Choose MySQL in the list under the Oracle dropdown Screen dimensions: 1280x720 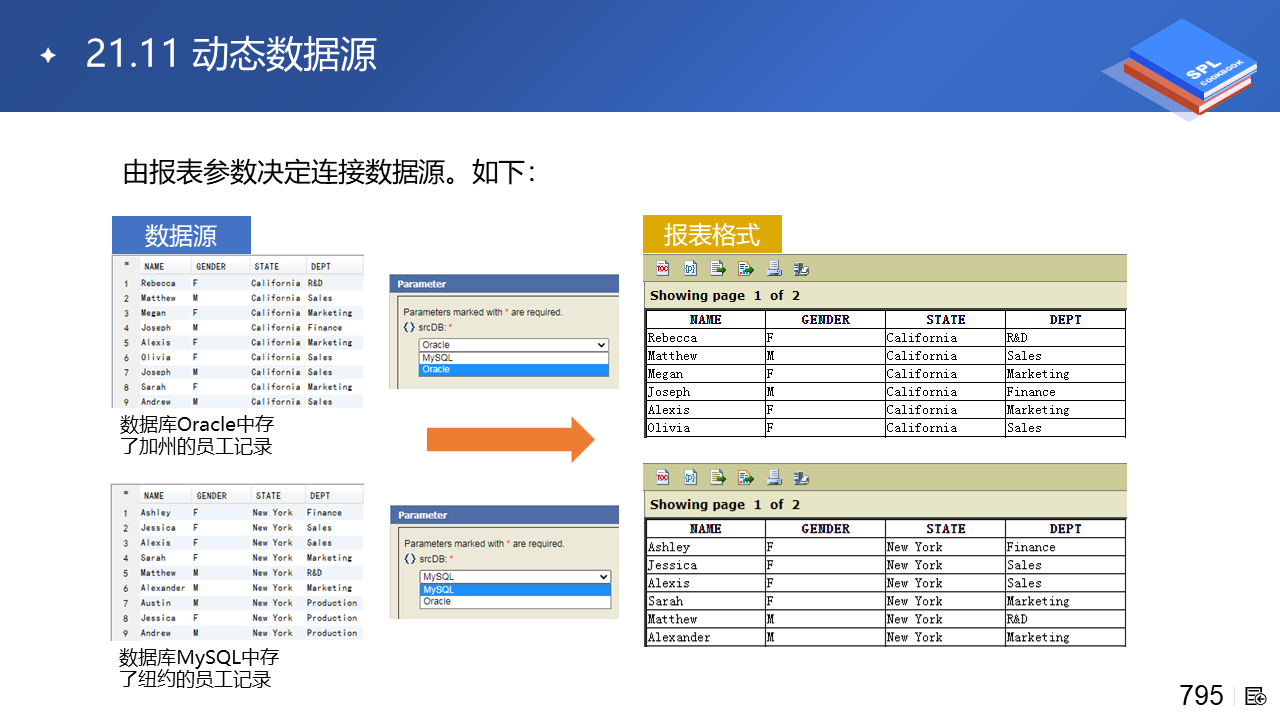click(x=513, y=357)
